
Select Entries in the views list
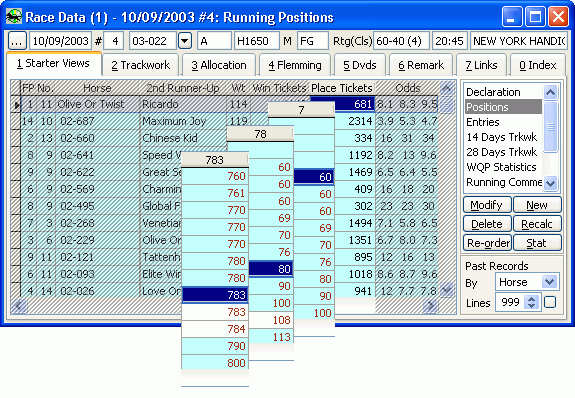click(503, 122)
